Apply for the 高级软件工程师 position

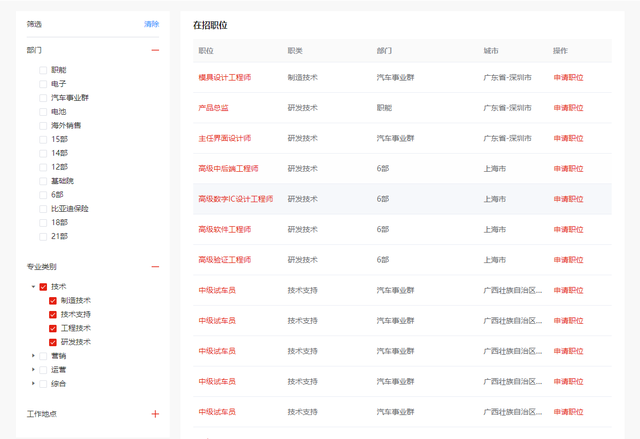click(568, 230)
